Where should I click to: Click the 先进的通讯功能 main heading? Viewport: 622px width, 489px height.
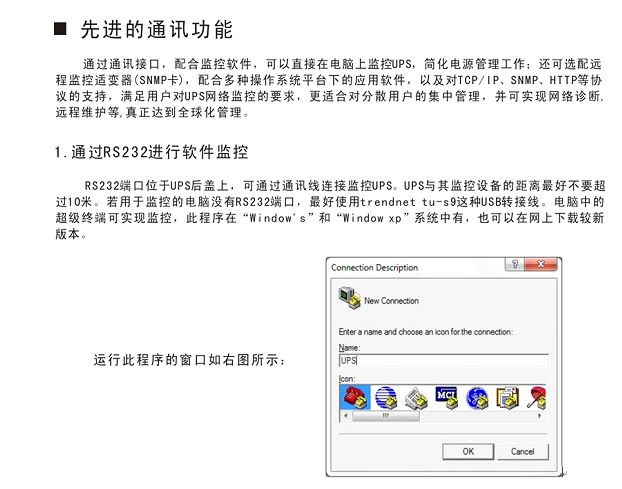(157, 30)
